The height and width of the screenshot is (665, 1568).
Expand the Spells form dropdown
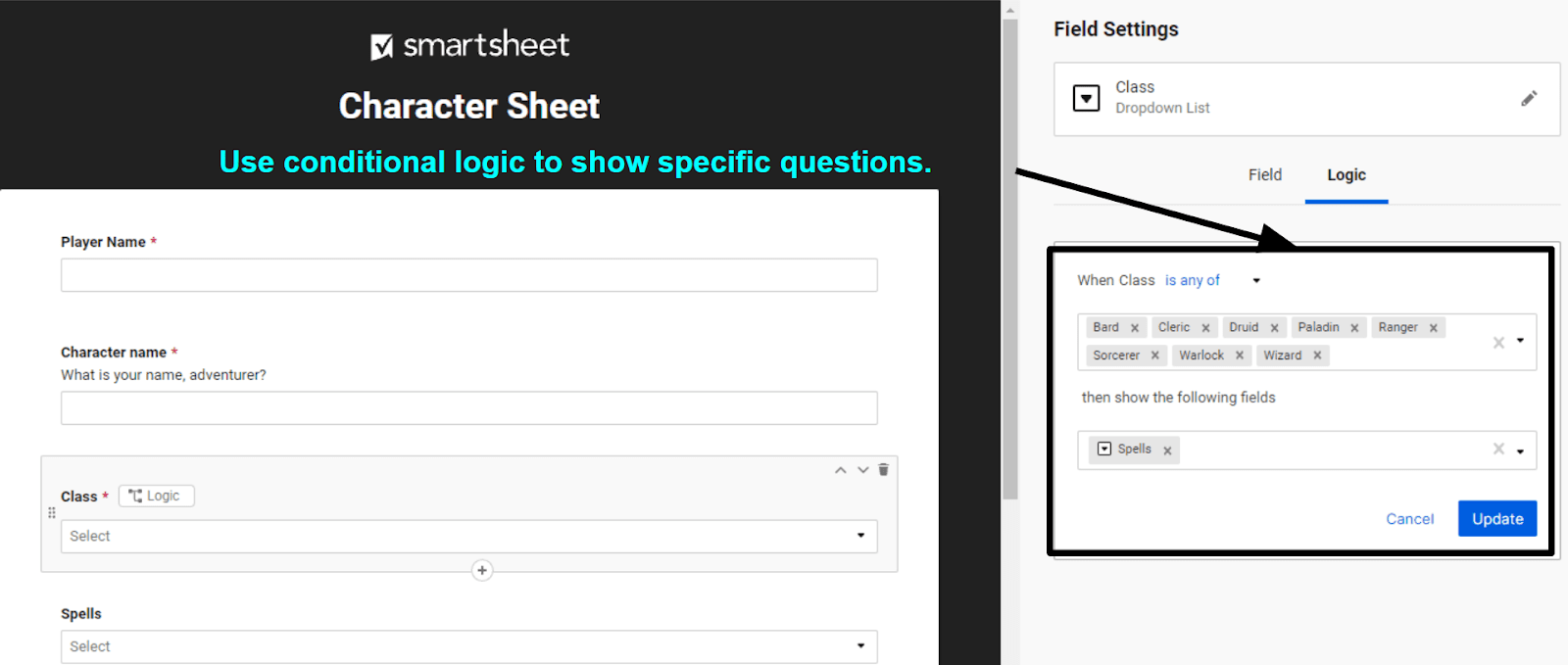(860, 646)
